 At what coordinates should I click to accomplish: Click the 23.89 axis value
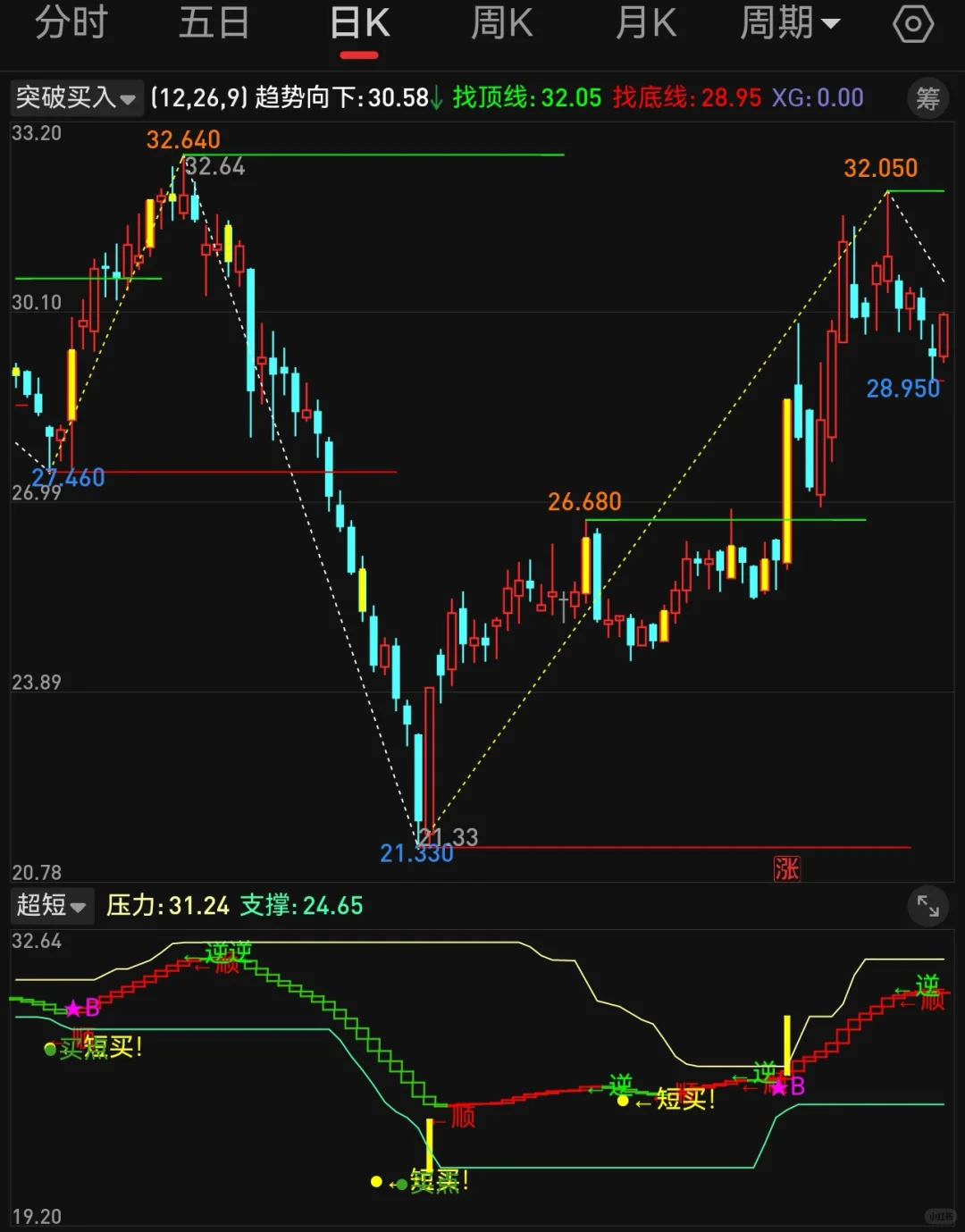tap(37, 683)
